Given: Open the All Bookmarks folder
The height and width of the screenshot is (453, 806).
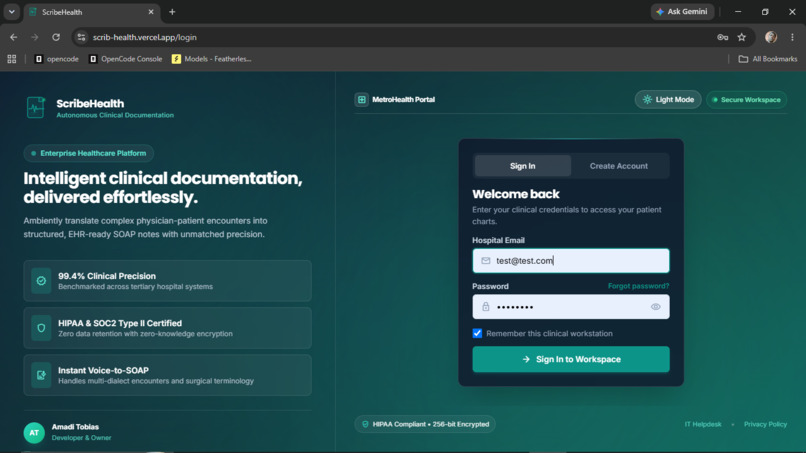Looking at the screenshot, I should [768, 59].
